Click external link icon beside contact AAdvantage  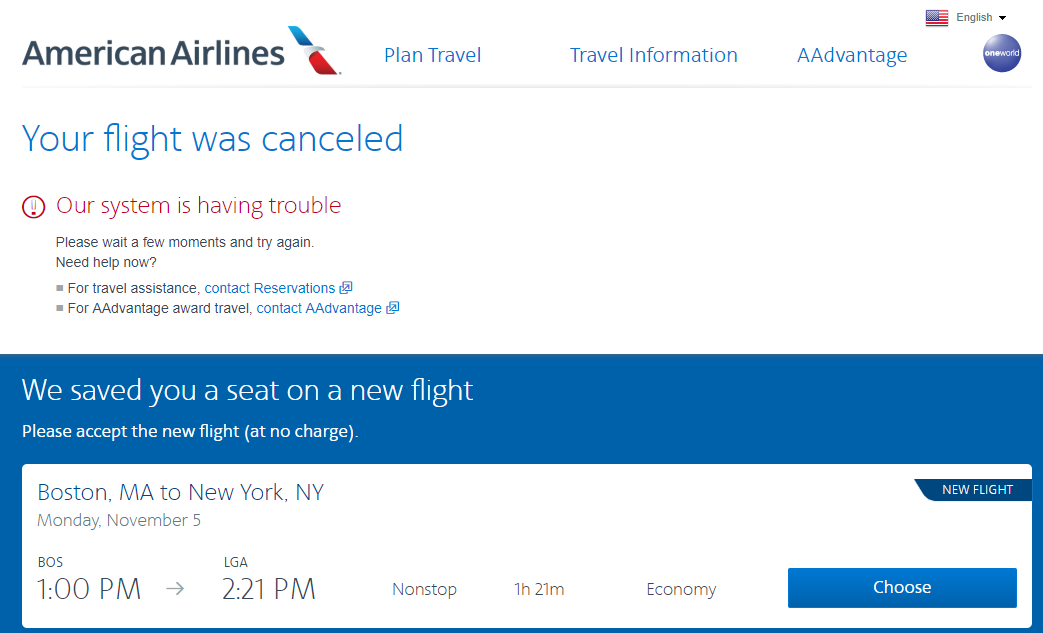(x=393, y=308)
